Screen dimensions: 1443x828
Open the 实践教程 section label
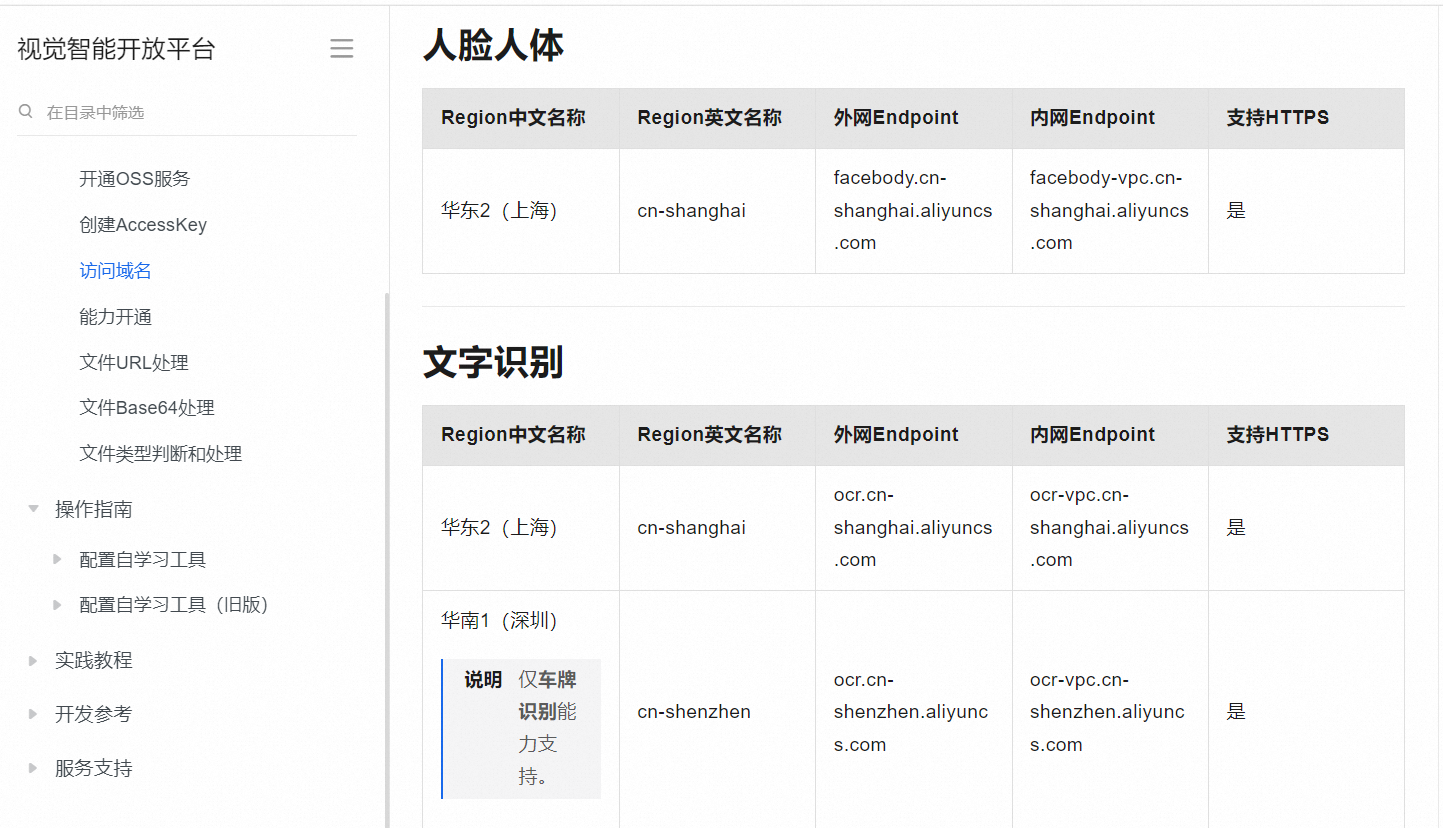point(94,660)
